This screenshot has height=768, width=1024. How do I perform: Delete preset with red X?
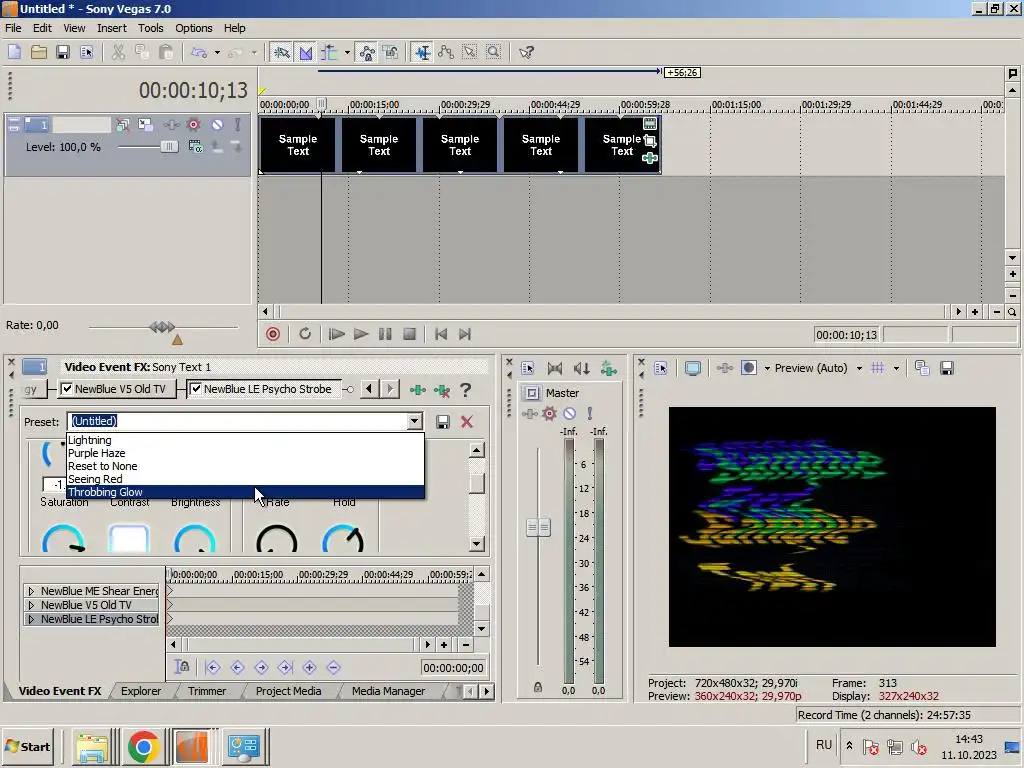467,422
